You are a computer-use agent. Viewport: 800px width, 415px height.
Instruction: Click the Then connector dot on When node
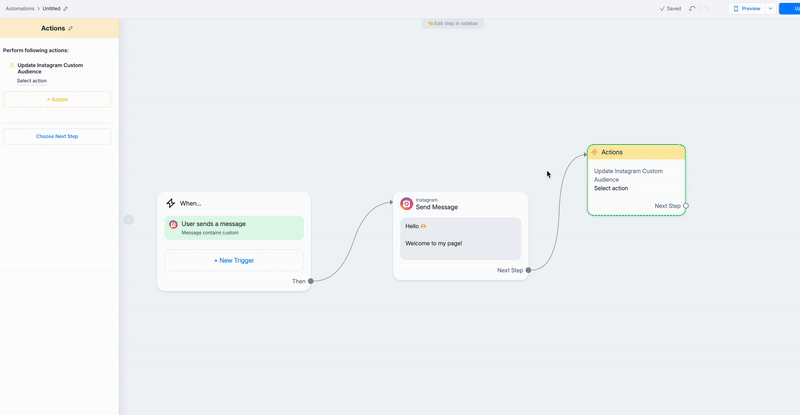pos(311,281)
